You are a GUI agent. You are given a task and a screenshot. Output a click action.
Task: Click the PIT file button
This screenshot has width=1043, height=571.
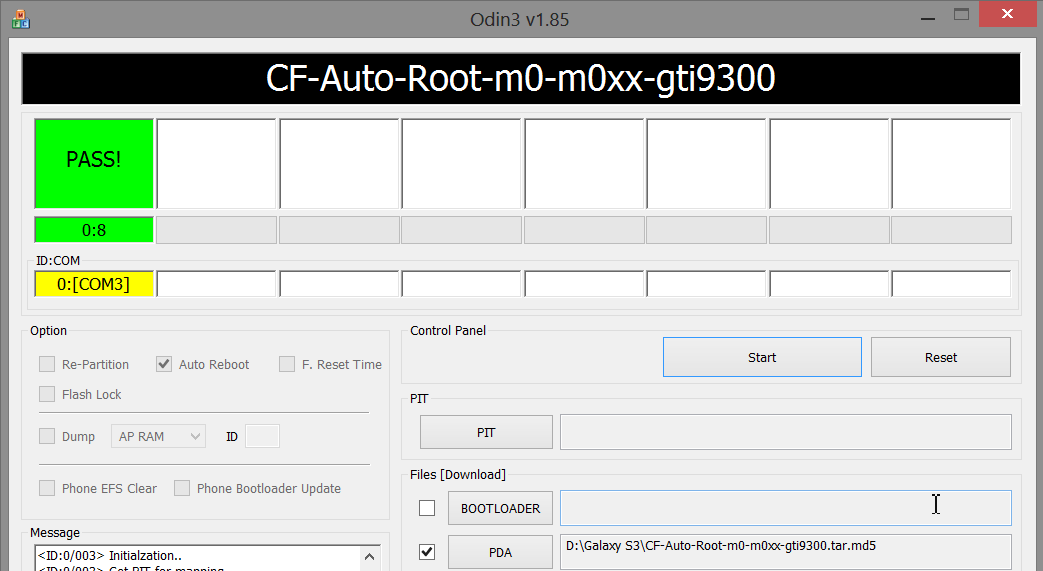[486, 433]
